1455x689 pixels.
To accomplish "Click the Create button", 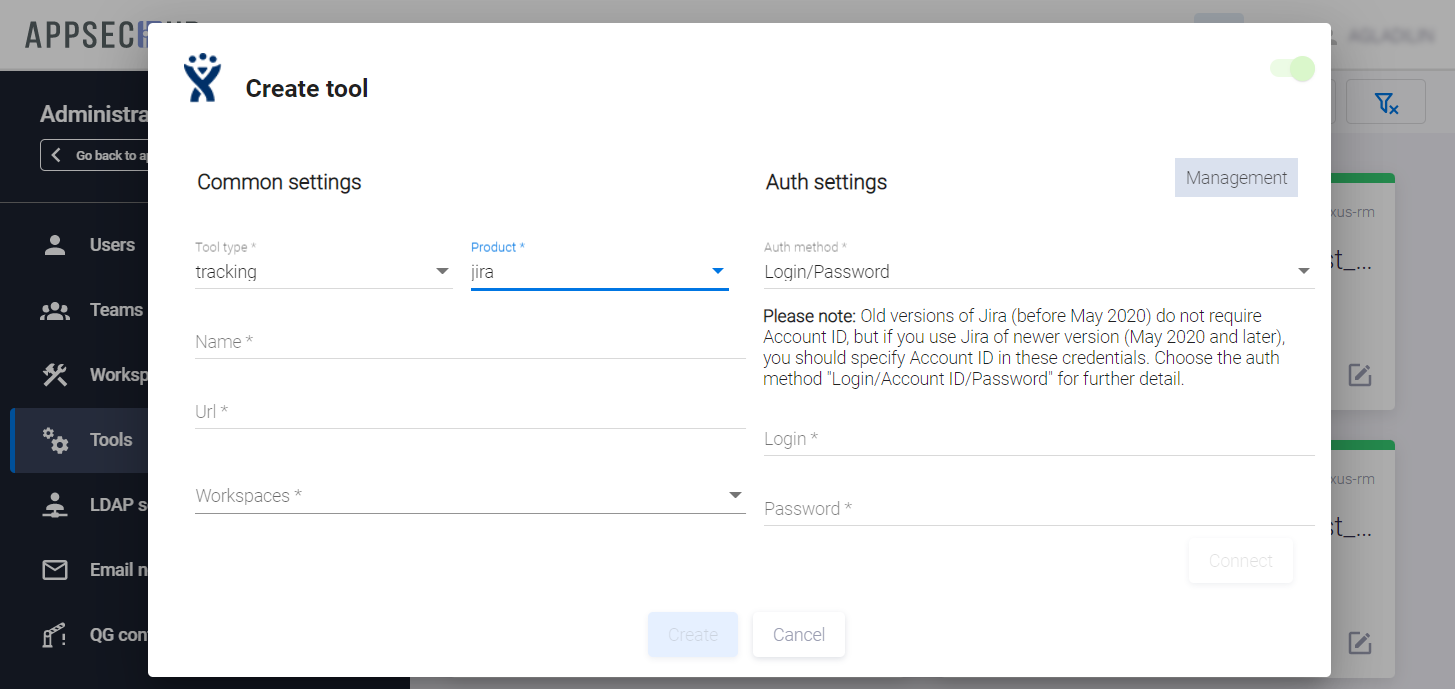I will [693, 635].
